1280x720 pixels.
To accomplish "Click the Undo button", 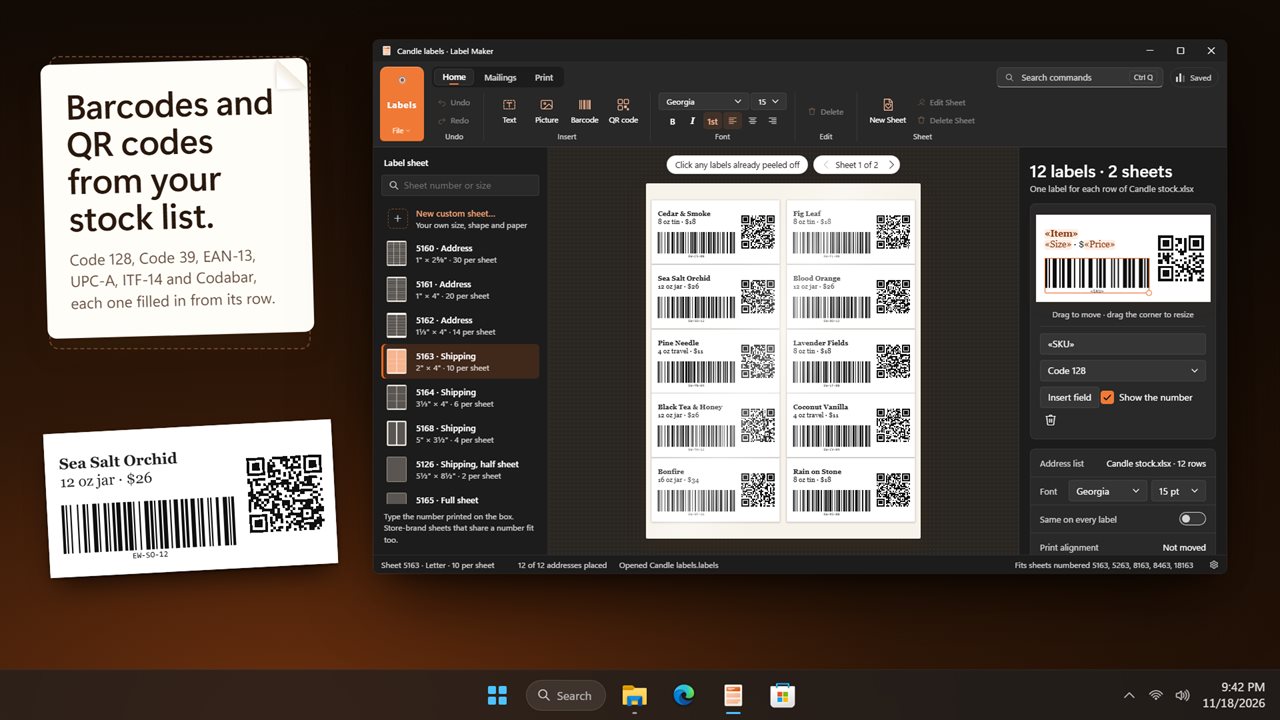I will (453, 102).
